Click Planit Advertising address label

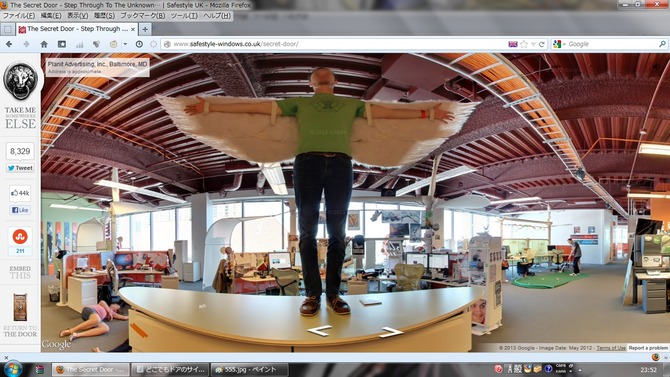(x=97, y=67)
